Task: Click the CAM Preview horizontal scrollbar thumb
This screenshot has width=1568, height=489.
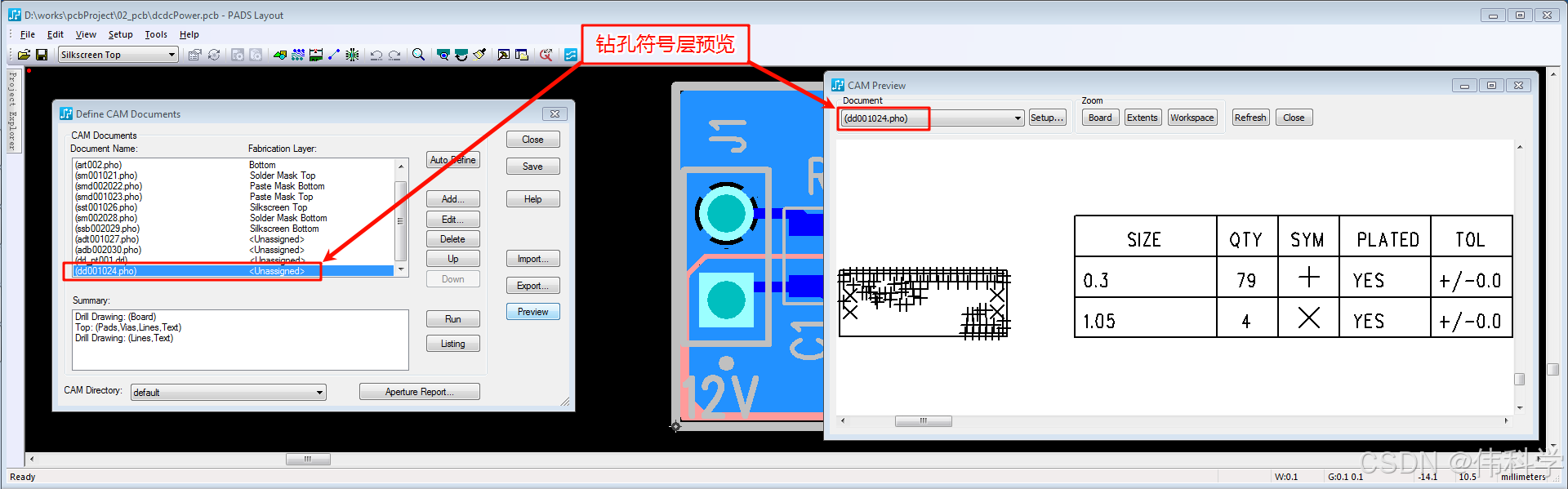Action: pyautogui.click(x=924, y=421)
